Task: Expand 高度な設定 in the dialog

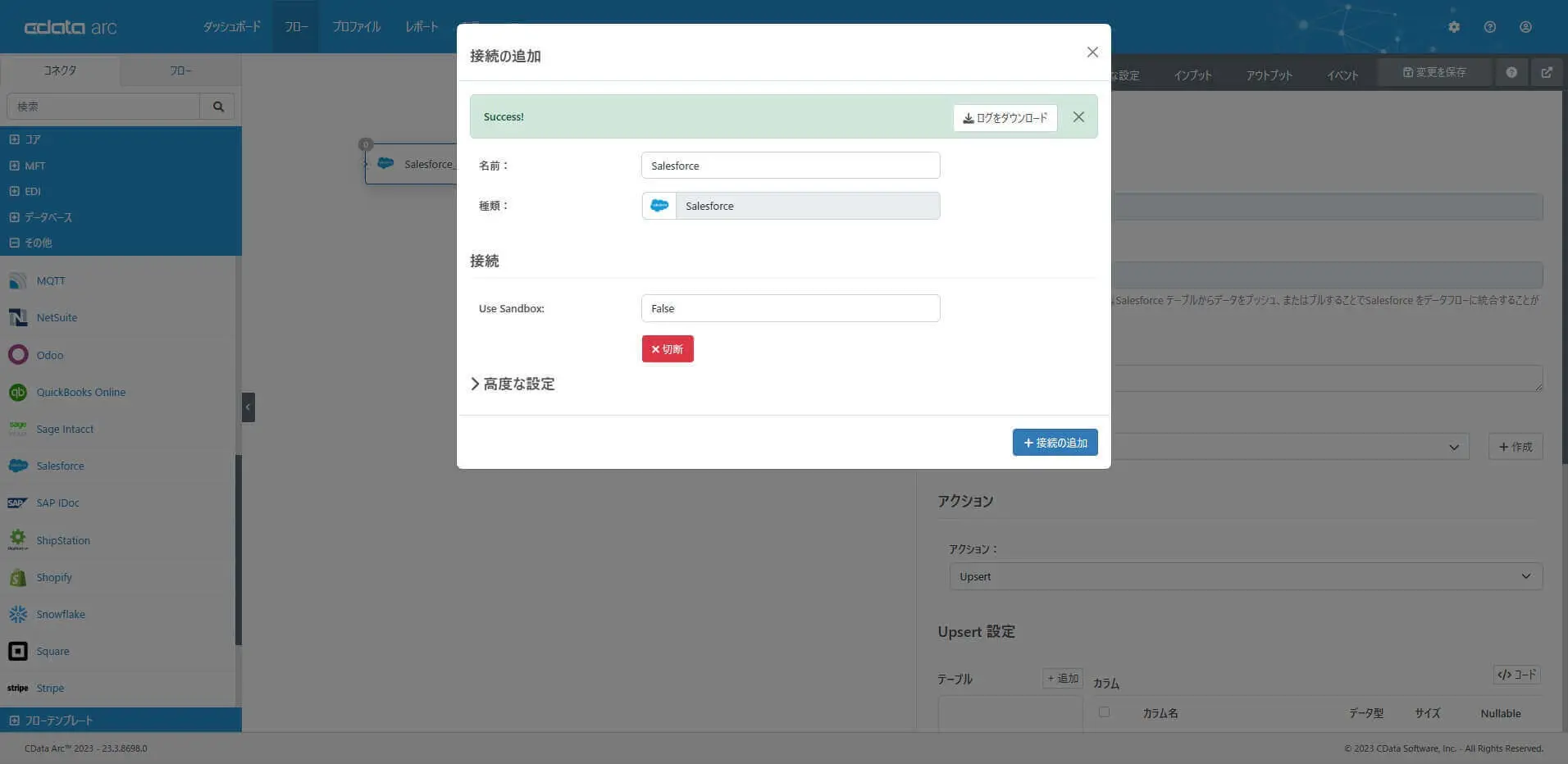Action: click(x=513, y=384)
